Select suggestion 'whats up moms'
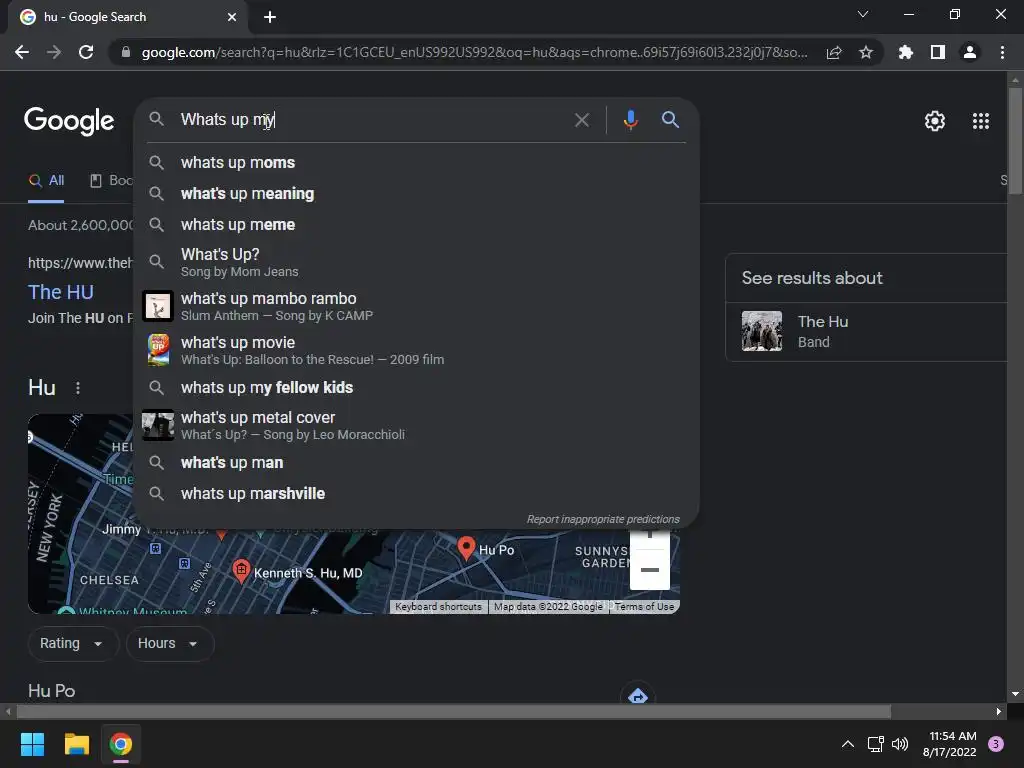The width and height of the screenshot is (1024, 768). (416, 163)
